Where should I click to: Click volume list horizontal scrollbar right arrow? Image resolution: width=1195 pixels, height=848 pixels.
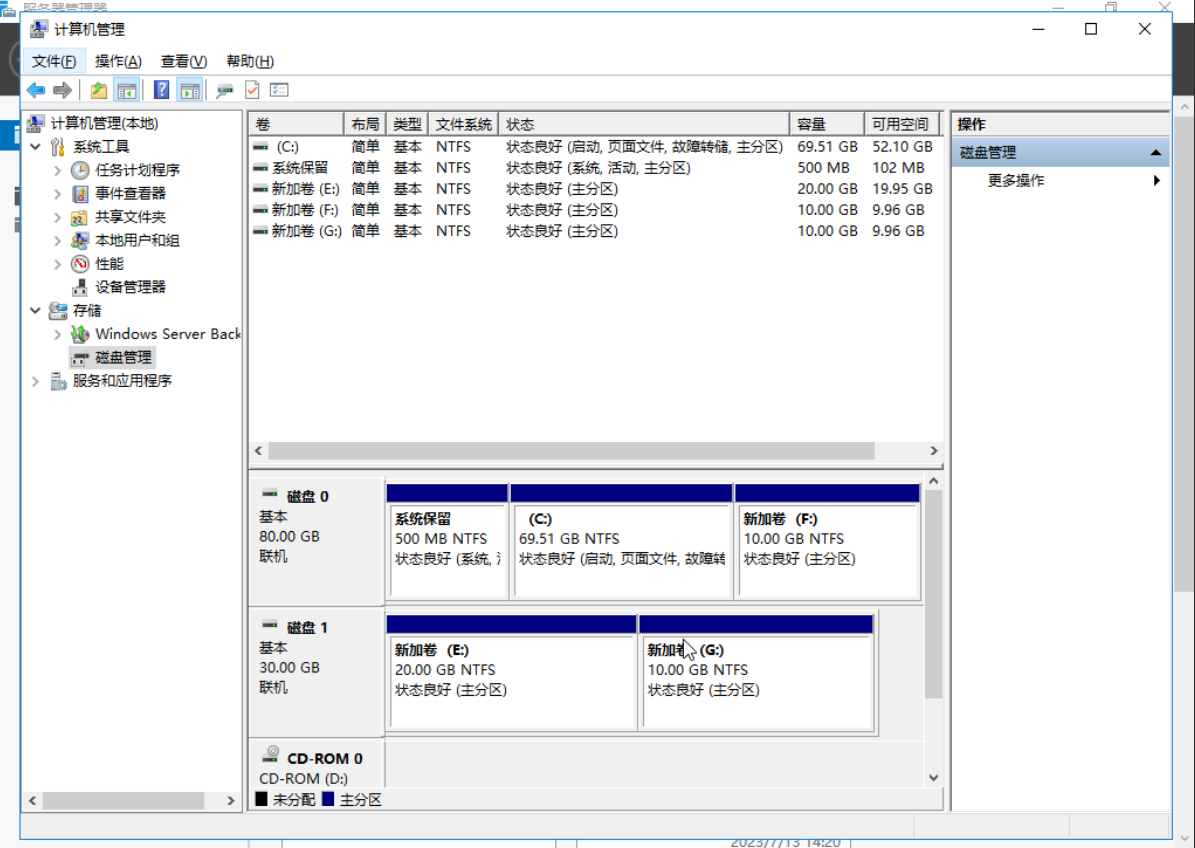[x=934, y=451]
